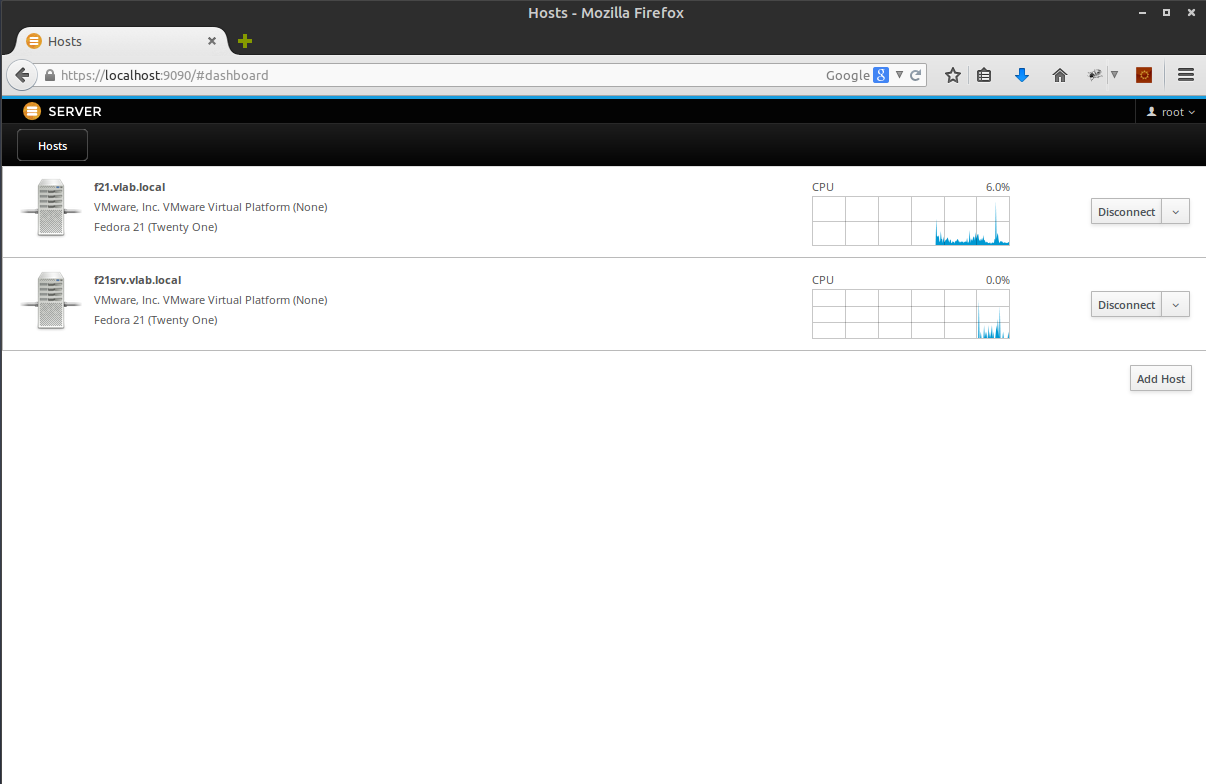Click the Add Host button
The width and height of the screenshot is (1206, 784).
1161,379
